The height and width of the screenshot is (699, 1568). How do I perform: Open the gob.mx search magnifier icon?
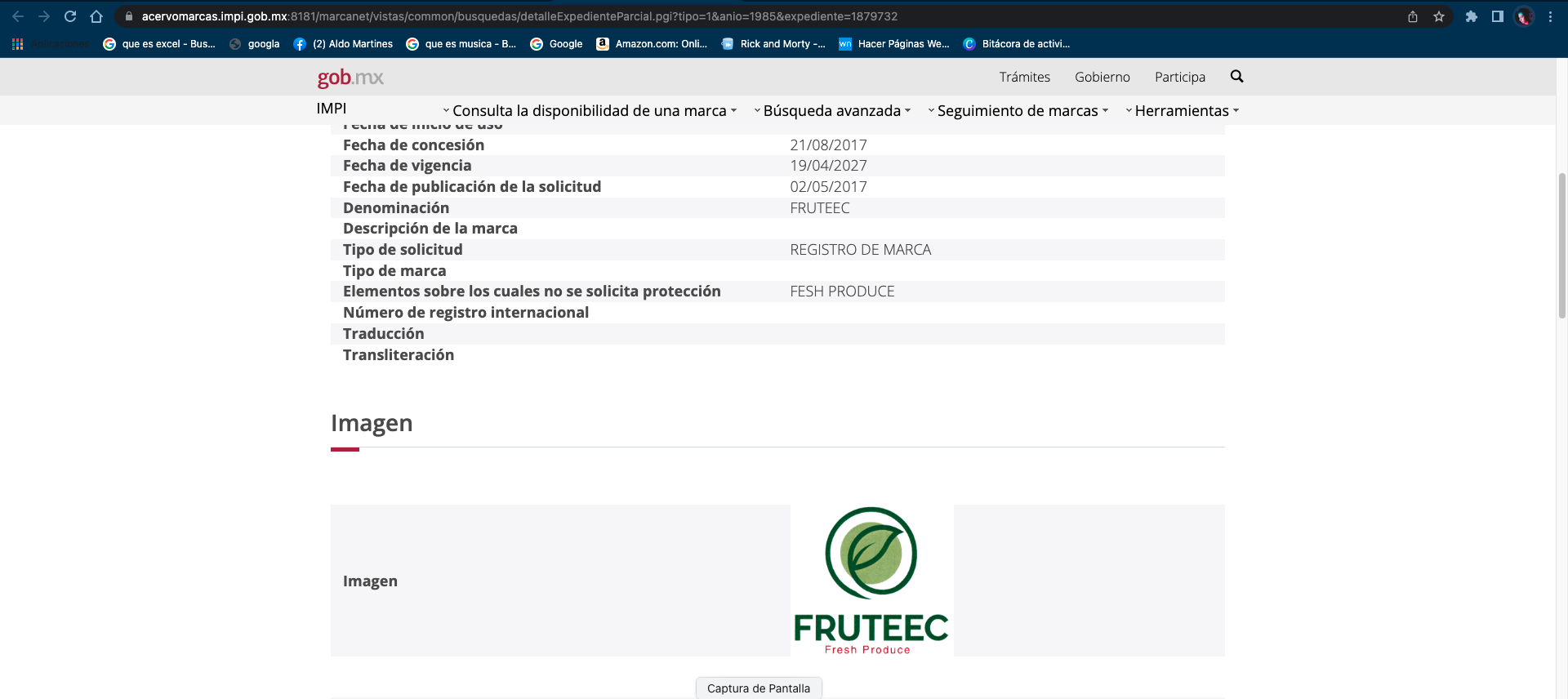click(1236, 76)
